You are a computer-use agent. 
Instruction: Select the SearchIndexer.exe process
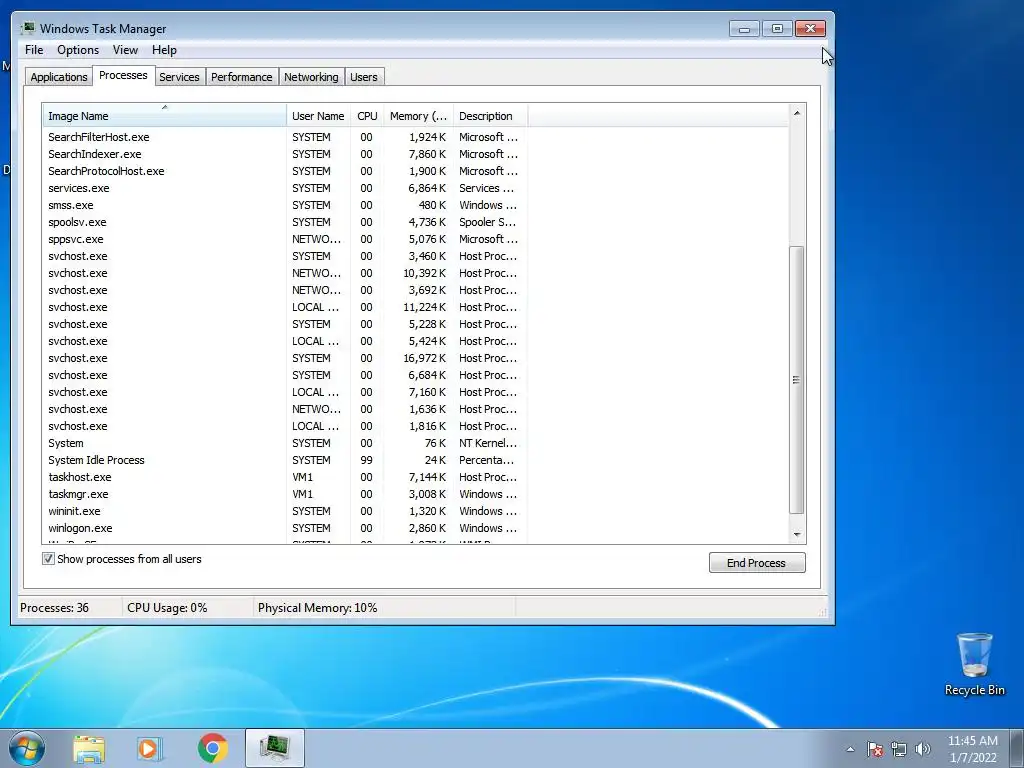tap(285, 154)
